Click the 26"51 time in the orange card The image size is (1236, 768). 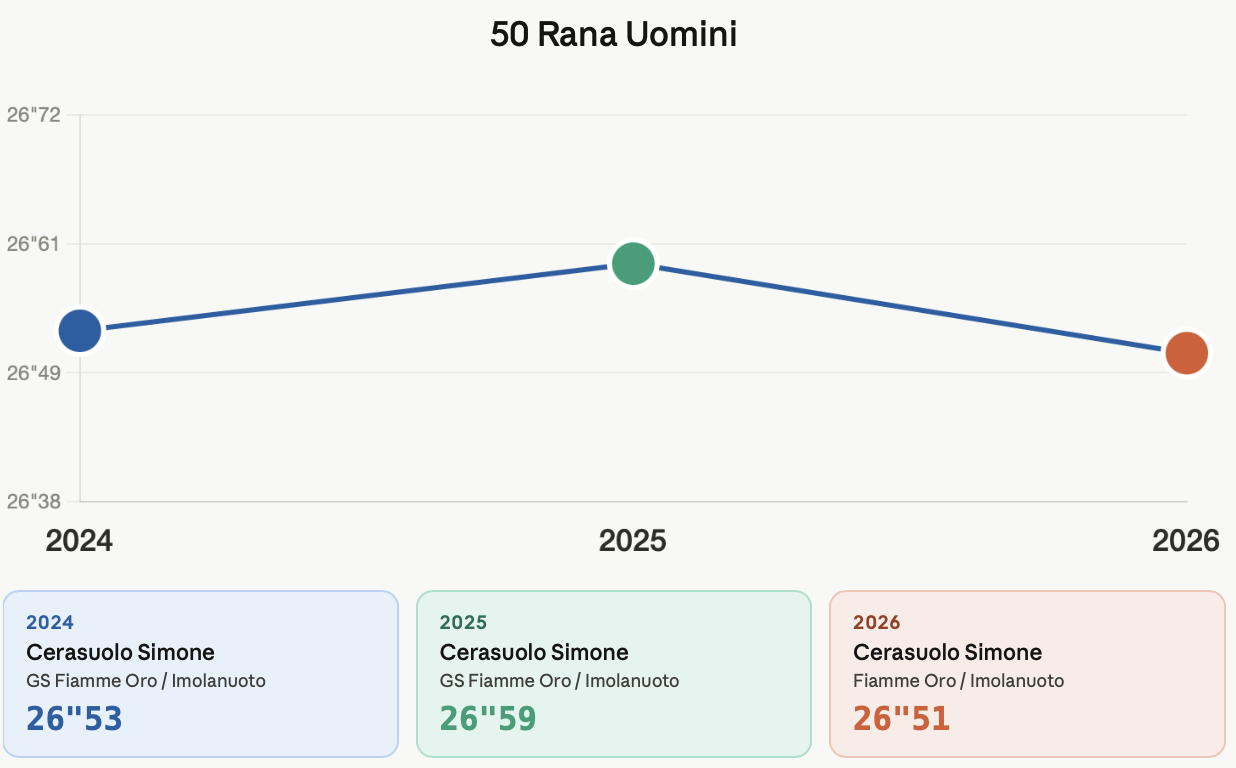pyautogui.click(x=901, y=718)
